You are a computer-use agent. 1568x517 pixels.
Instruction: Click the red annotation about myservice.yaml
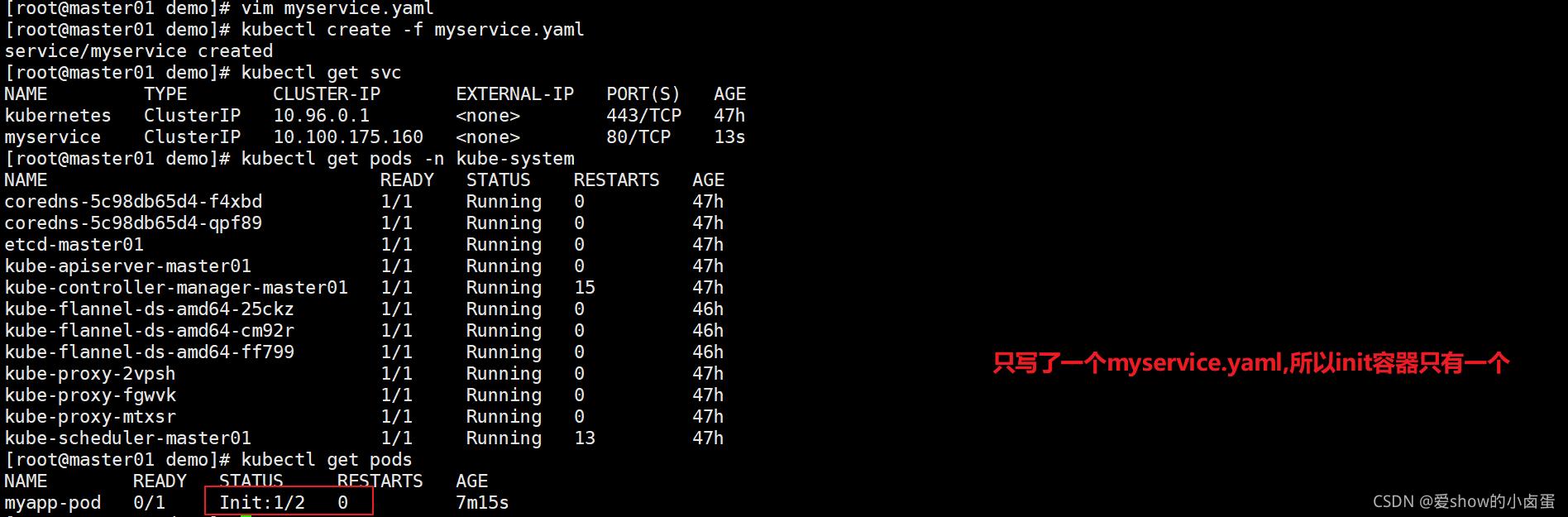coord(1250,363)
